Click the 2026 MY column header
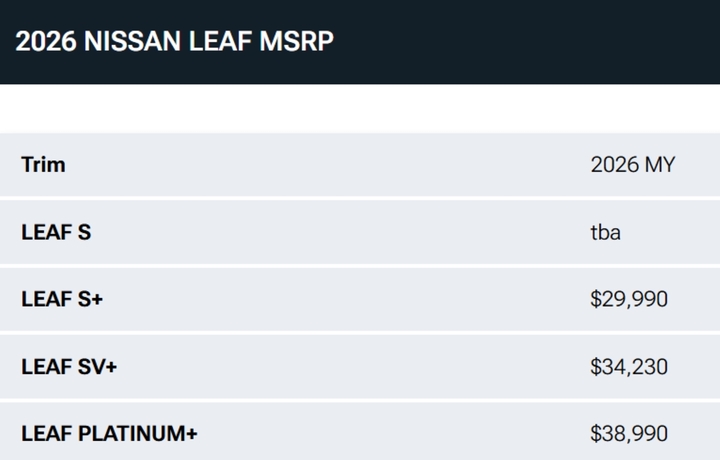The height and width of the screenshot is (460, 720). click(632, 164)
